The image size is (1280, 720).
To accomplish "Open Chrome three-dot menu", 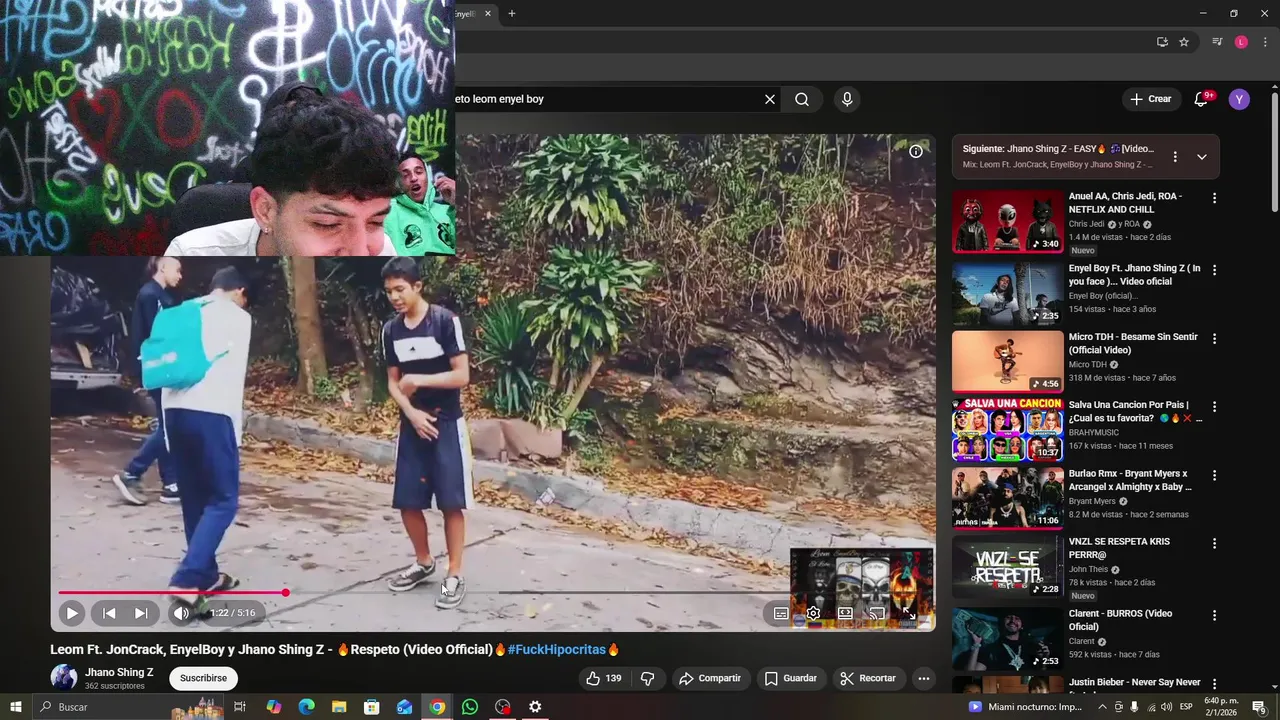I will [1265, 42].
